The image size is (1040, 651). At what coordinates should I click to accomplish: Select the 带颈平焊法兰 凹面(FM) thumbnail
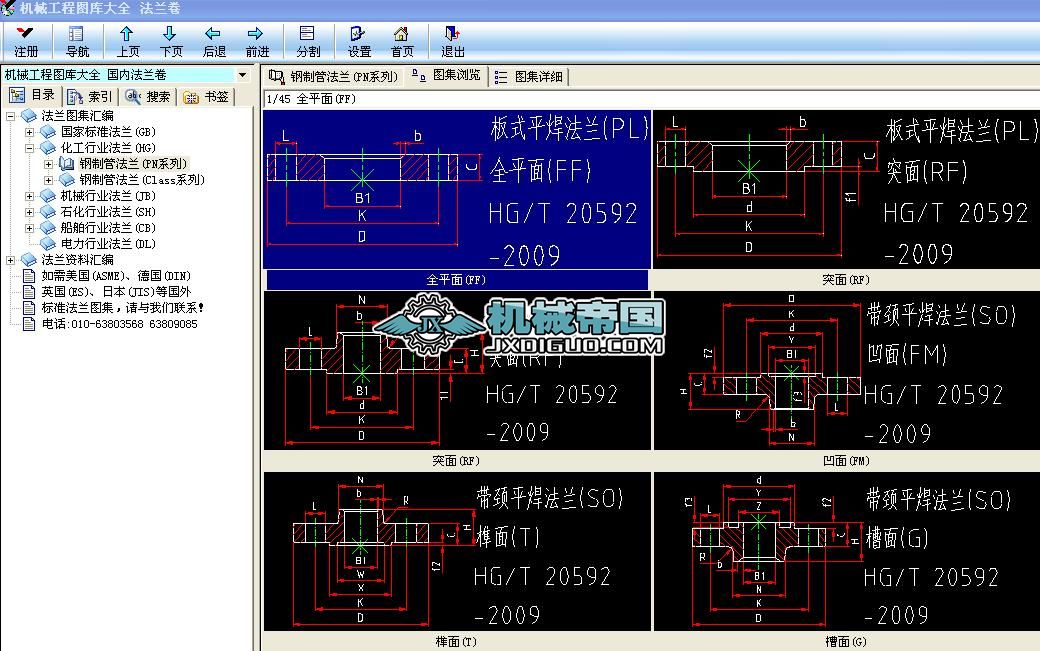click(847, 371)
